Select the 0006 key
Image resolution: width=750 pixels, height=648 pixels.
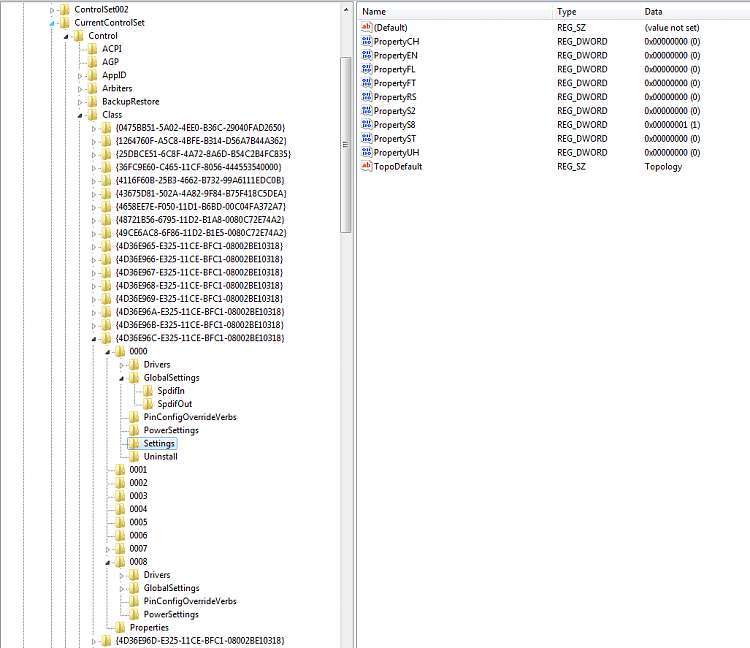138,535
